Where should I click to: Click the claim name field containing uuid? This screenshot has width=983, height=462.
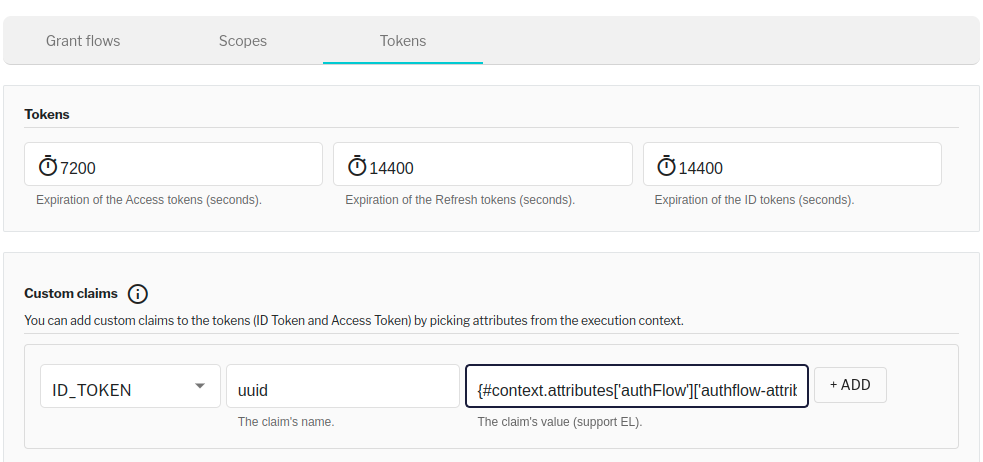342,390
